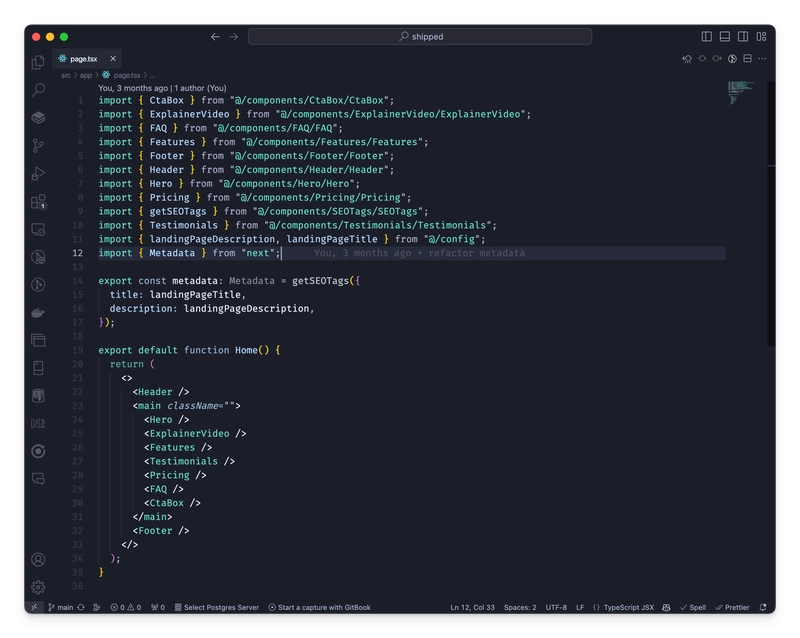Click the 'src' breadcrumb segment
Screen dimensions: 800x638
tap(66, 76)
